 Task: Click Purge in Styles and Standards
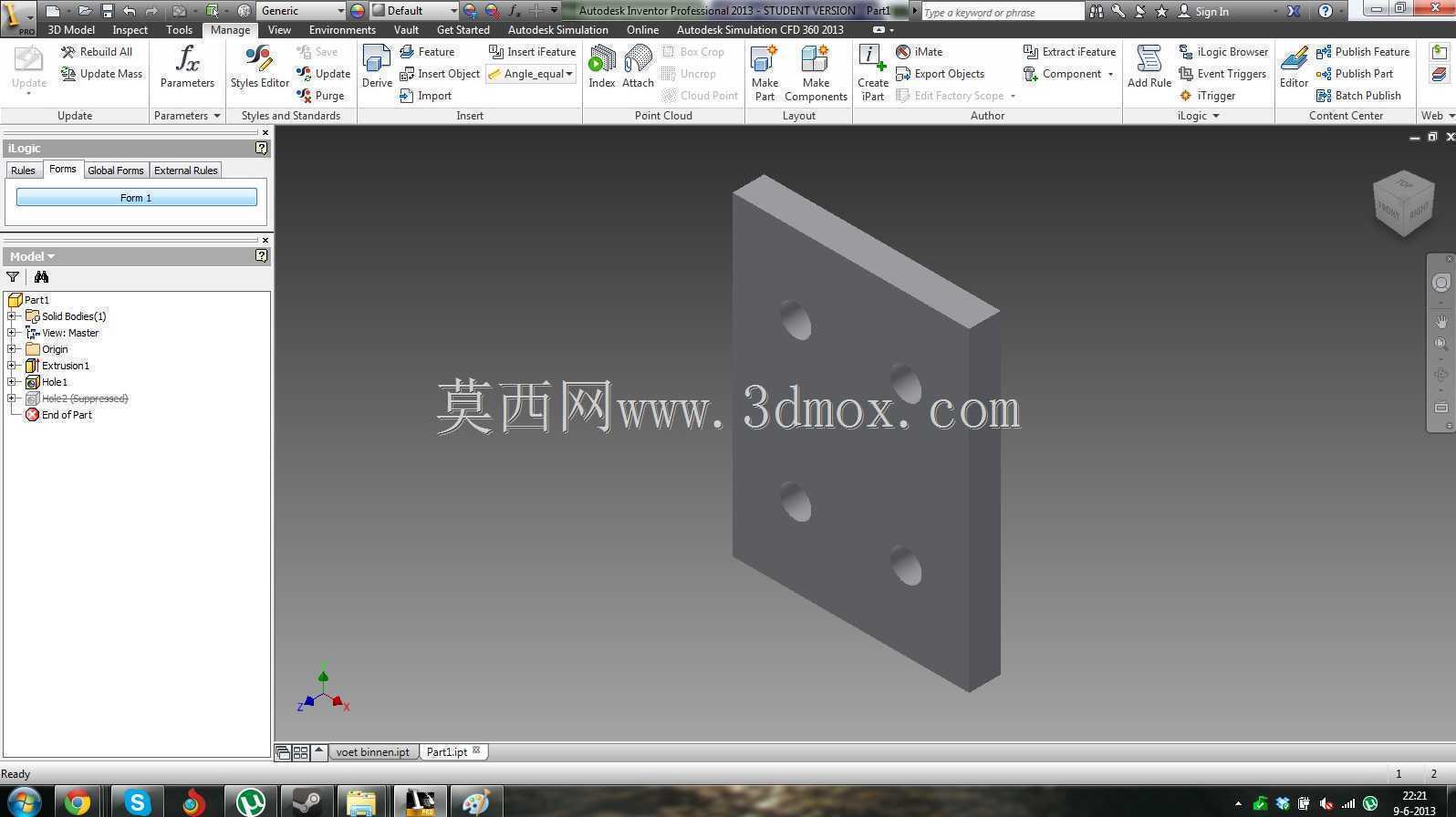320,96
